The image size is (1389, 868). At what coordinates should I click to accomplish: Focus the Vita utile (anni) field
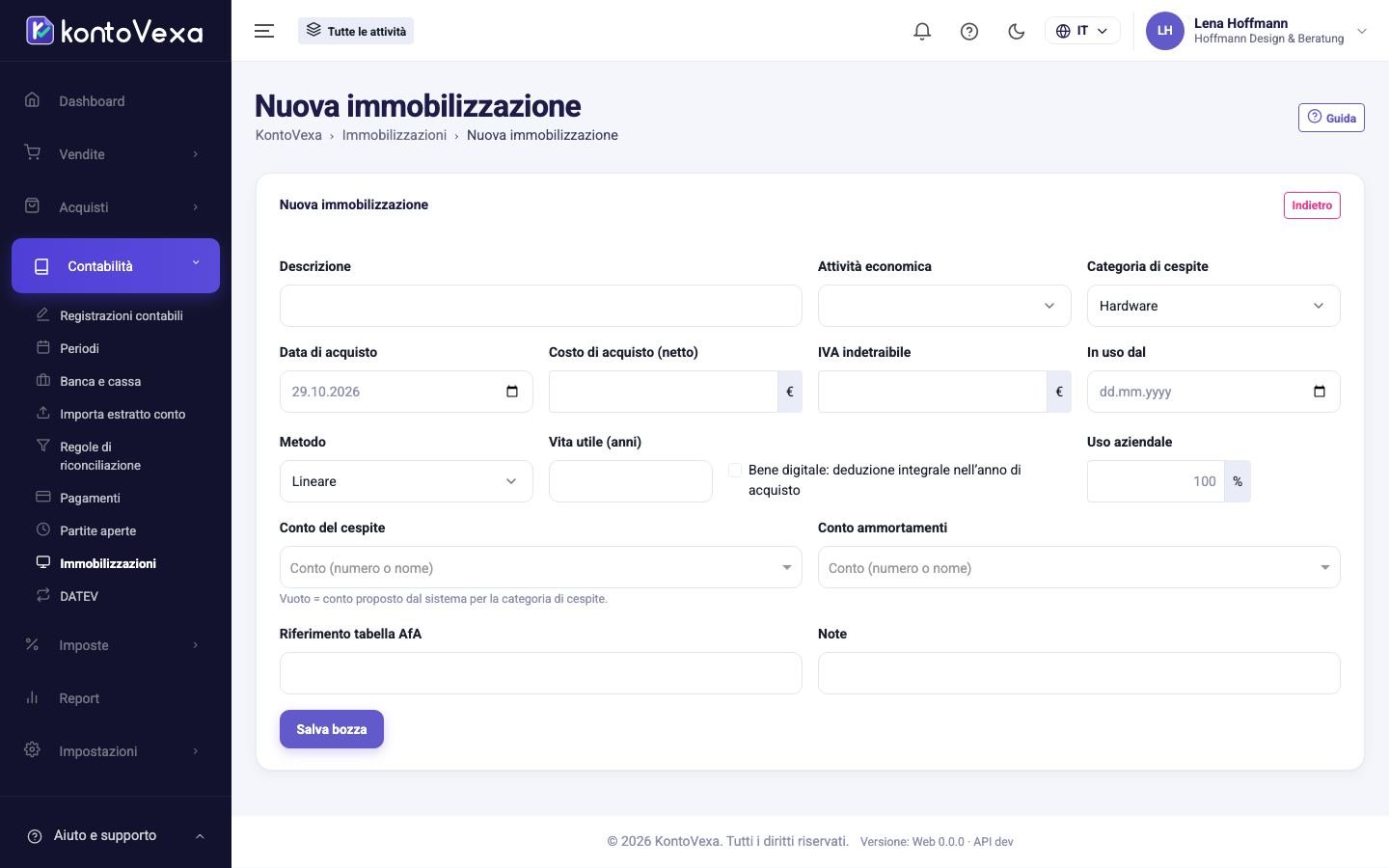tap(631, 481)
